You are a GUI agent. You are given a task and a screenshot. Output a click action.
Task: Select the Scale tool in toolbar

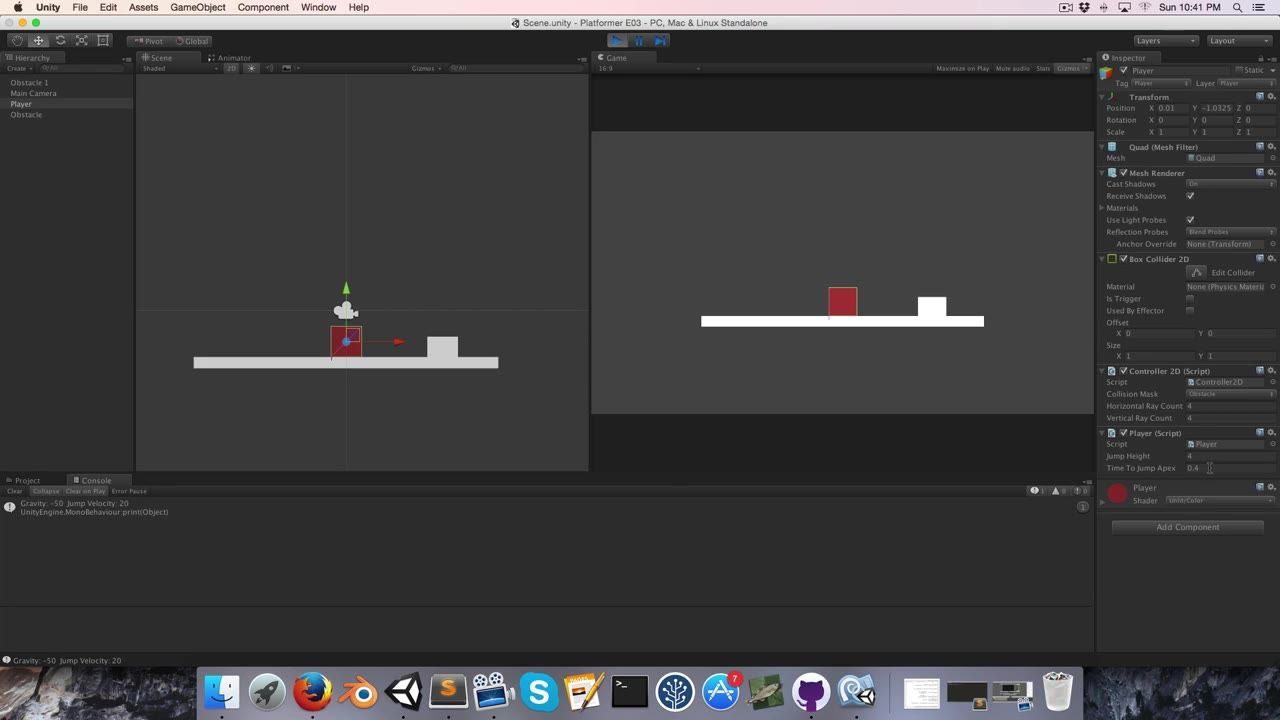pyautogui.click(x=82, y=41)
